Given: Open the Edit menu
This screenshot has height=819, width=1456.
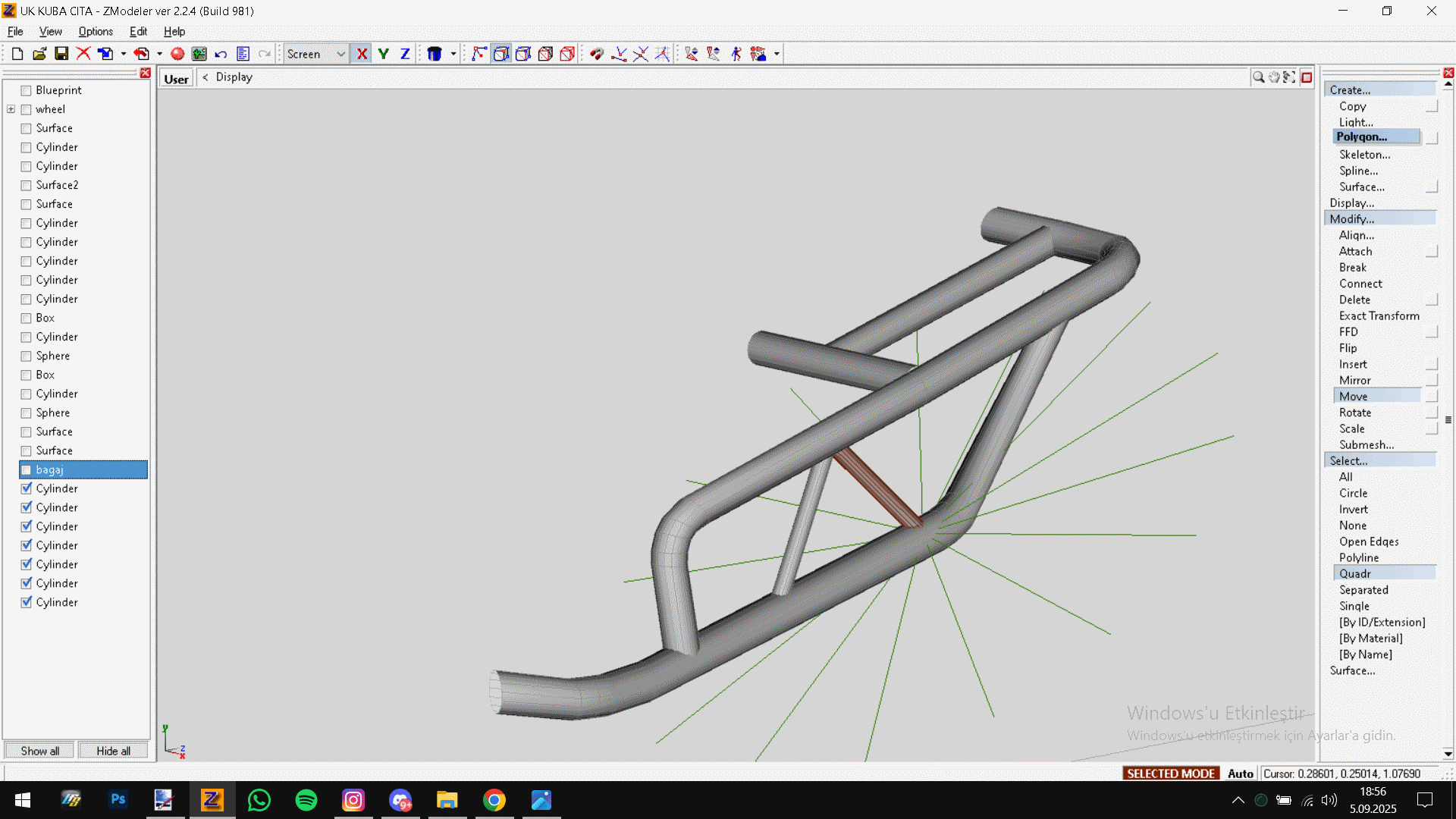Looking at the screenshot, I should click(x=138, y=31).
